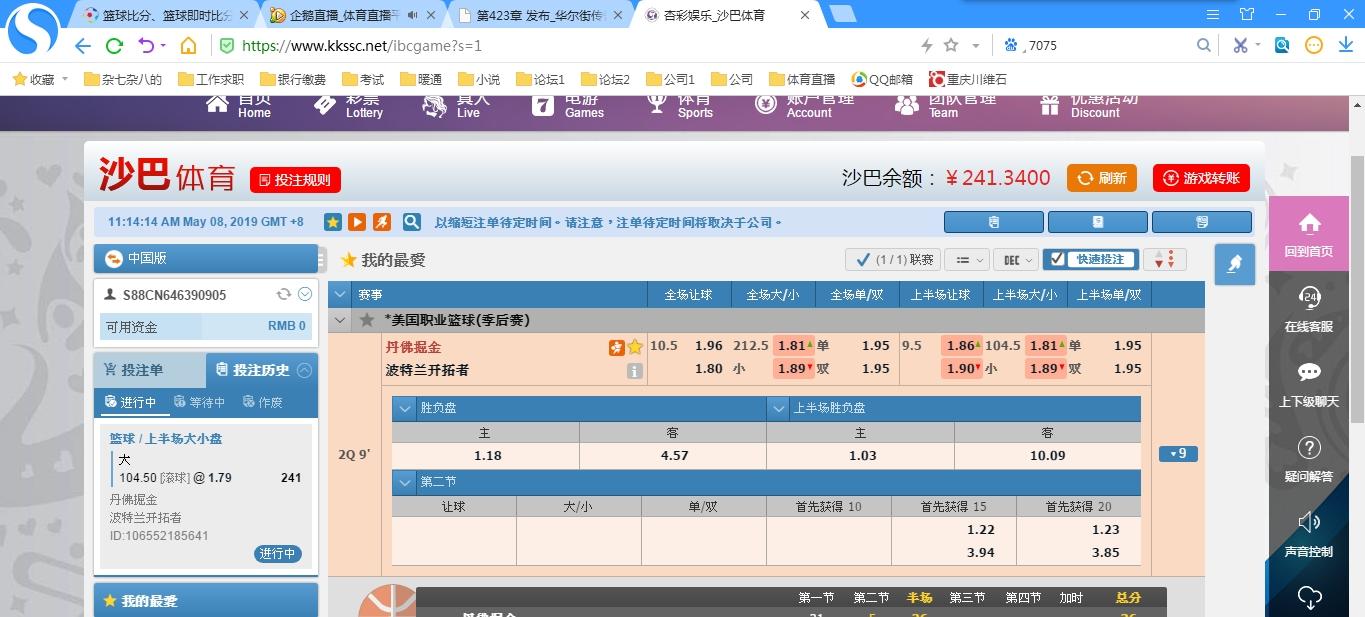
Task: Refresh the S88CN646390905 account balance
Action: (x=284, y=294)
